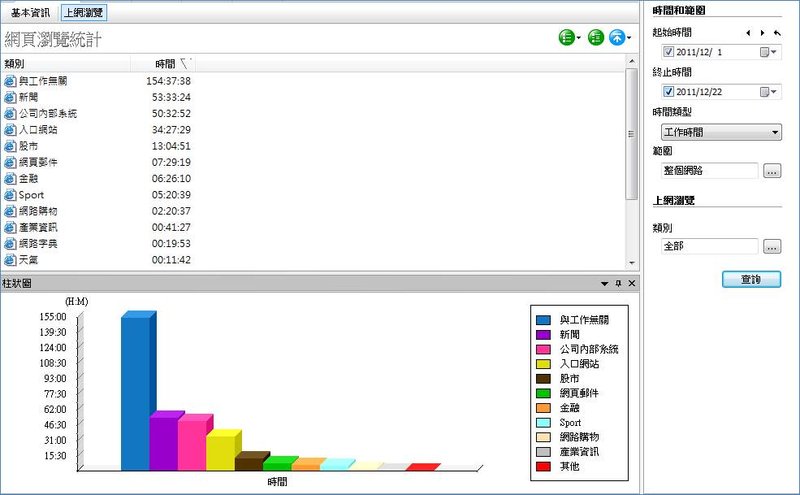The image size is (800, 495).
Task: Click the browse button next to 範圍 field
Action: click(x=771, y=171)
